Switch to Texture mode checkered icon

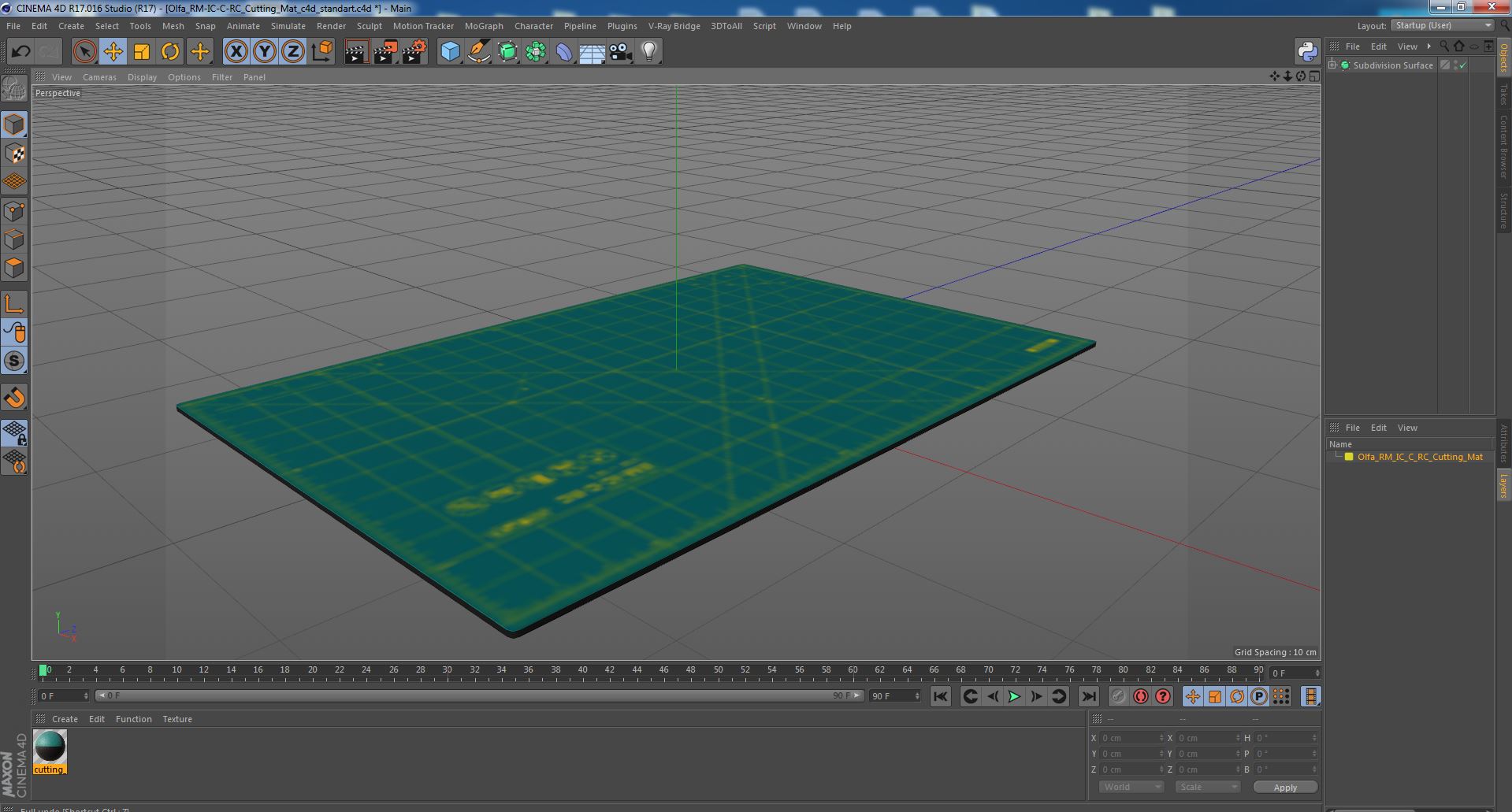(14, 154)
